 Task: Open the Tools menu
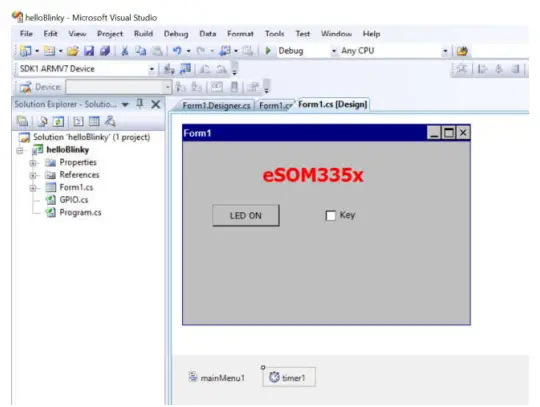[x=274, y=34]
